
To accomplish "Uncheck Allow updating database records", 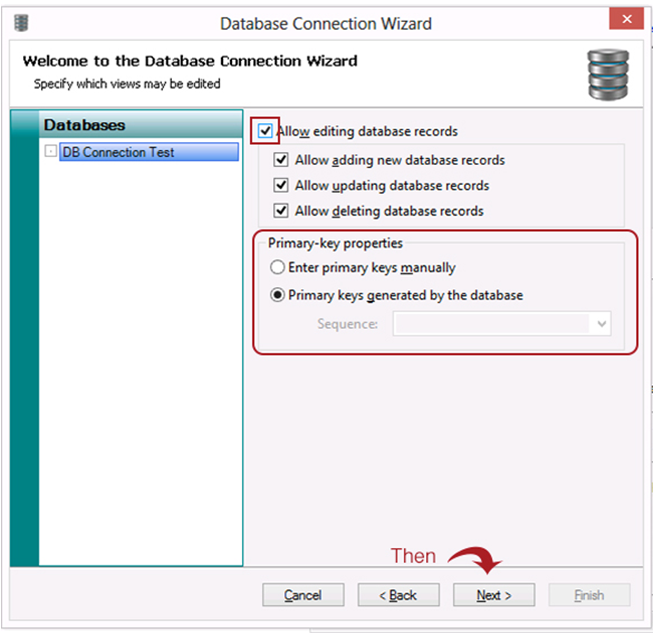I will 281,185.
